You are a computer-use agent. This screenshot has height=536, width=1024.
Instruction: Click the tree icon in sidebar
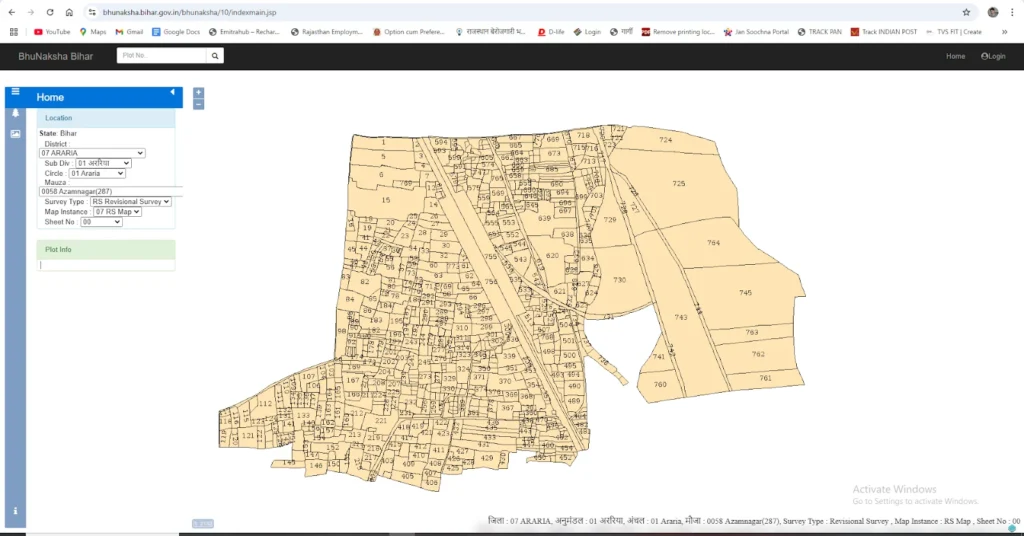16,113
